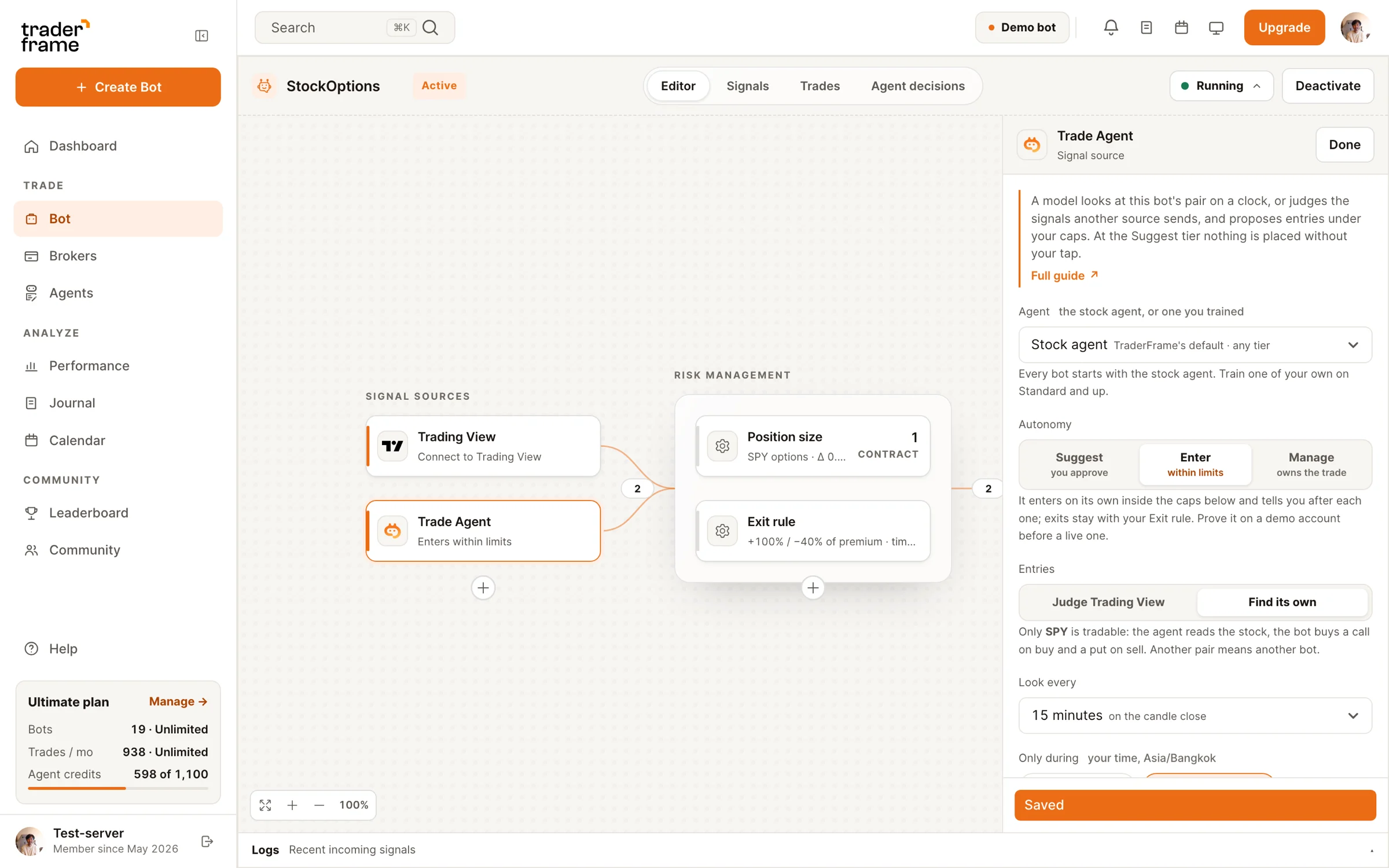Viewport: 1389px width, 868px height.
Task: Open the user avatar in top right
Action: tap(1354, 27)
